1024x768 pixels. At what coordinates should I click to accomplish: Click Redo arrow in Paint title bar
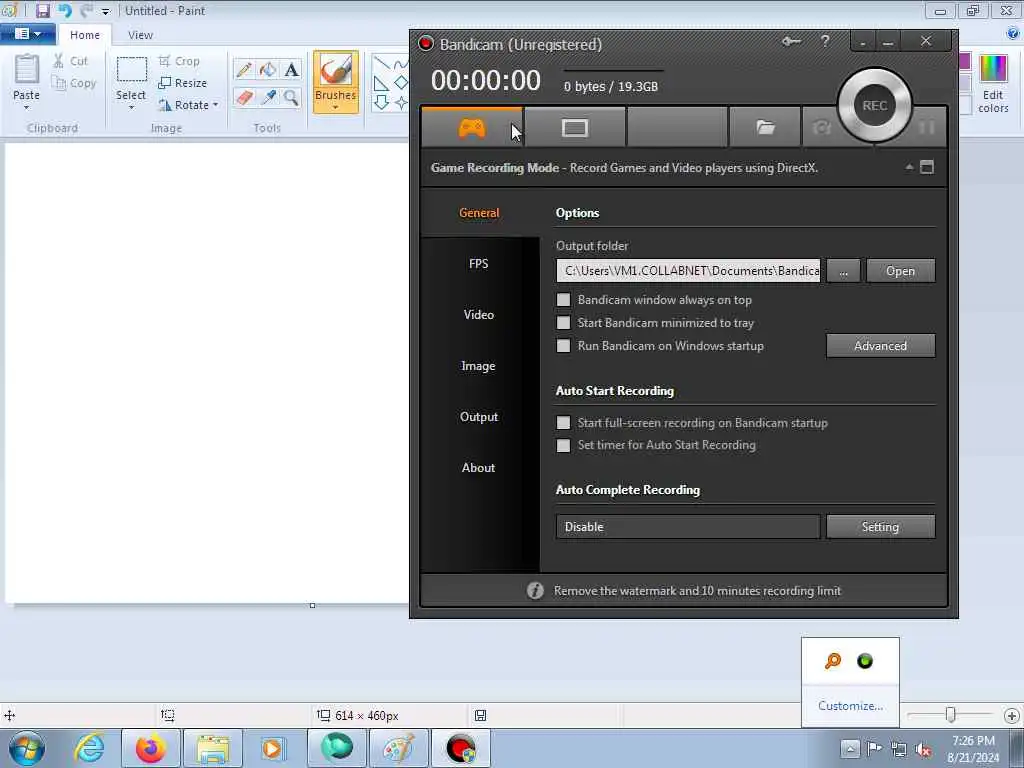[86, 11]
